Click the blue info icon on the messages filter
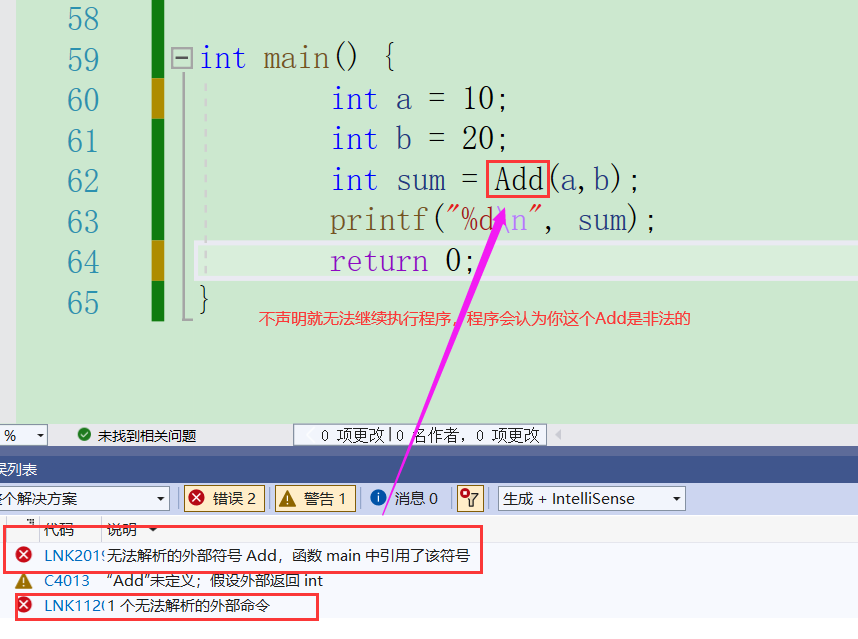Viewport: 858px width, 639px height. (x=377, y=498)
